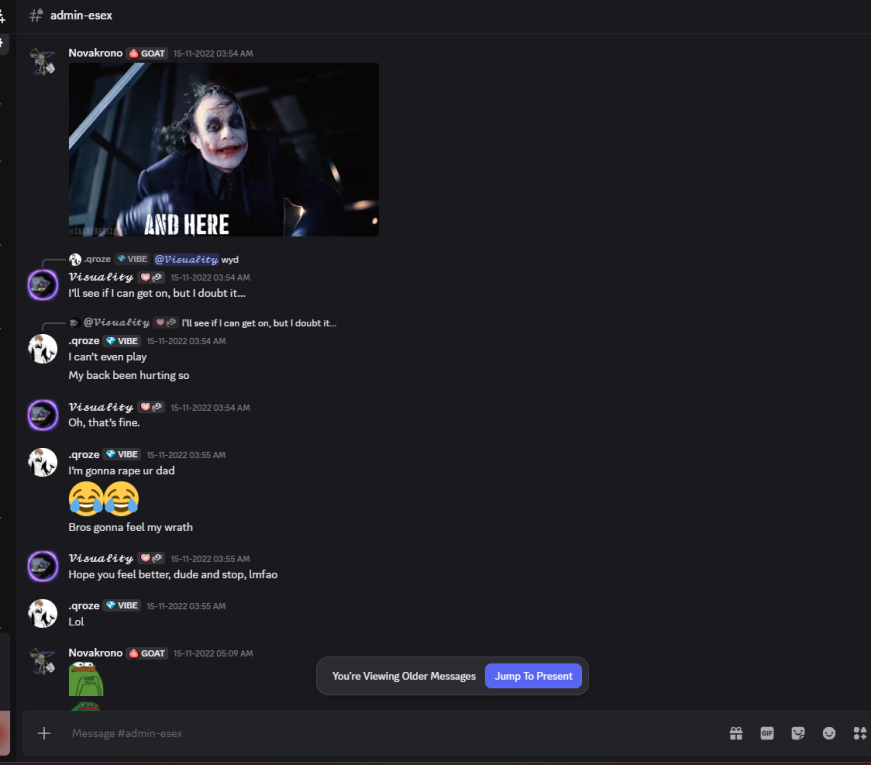Click Visuality's avatar beside 'Oh, that's fine.'

point(43,415)
